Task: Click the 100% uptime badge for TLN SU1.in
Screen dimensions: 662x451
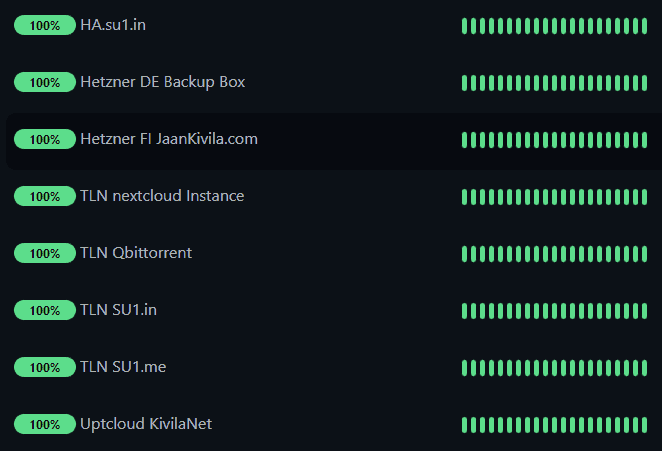Action: 45,310
